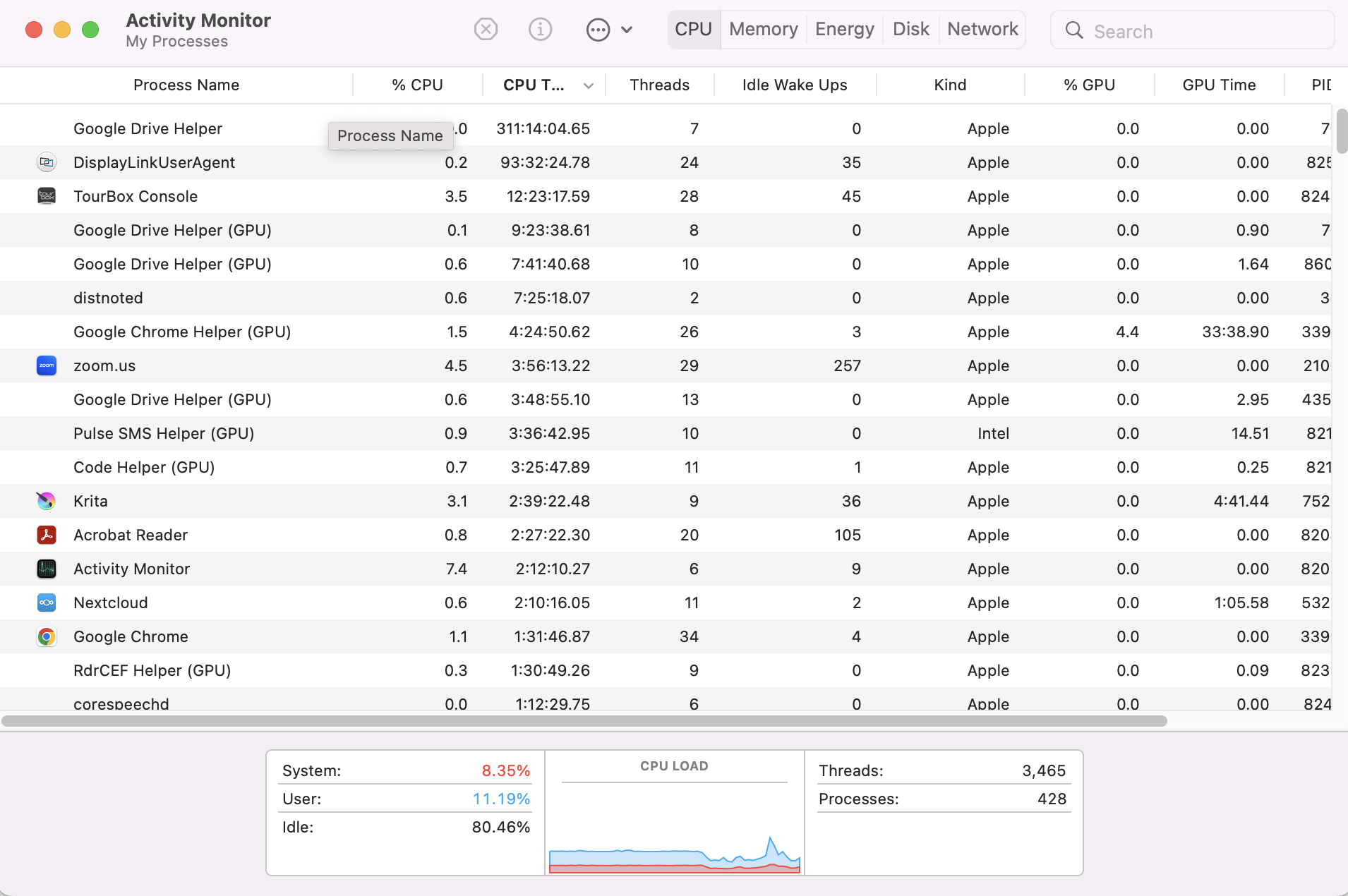Select the zoom.us process name
The width and height of the screenshot is (1348, 896).
[104, 365]
